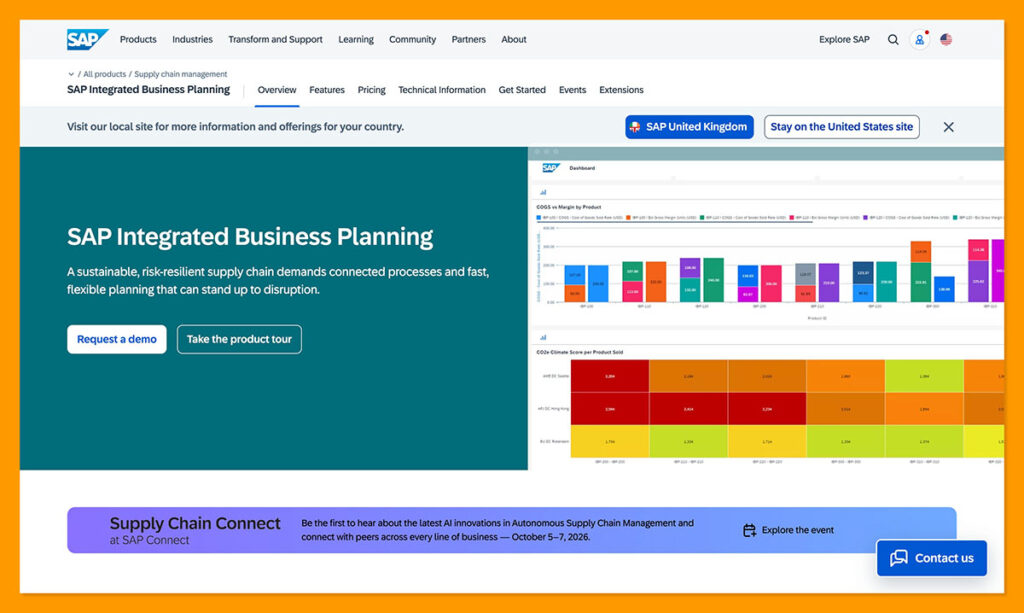Open the search magnifier icon
1024x613 pixels.
893,40
